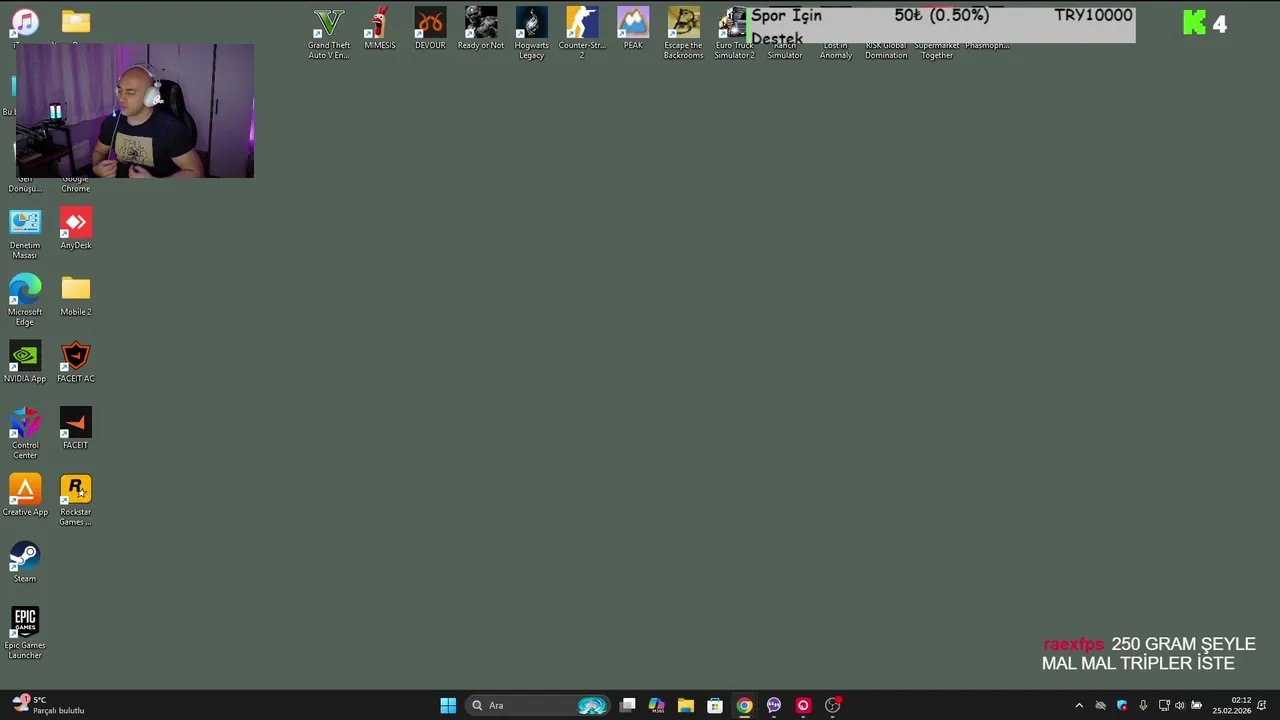Viewport: 1280px width, 720px height.
Task: Select Microsoft Edge desktop icon
Action: tap(25, 300)
